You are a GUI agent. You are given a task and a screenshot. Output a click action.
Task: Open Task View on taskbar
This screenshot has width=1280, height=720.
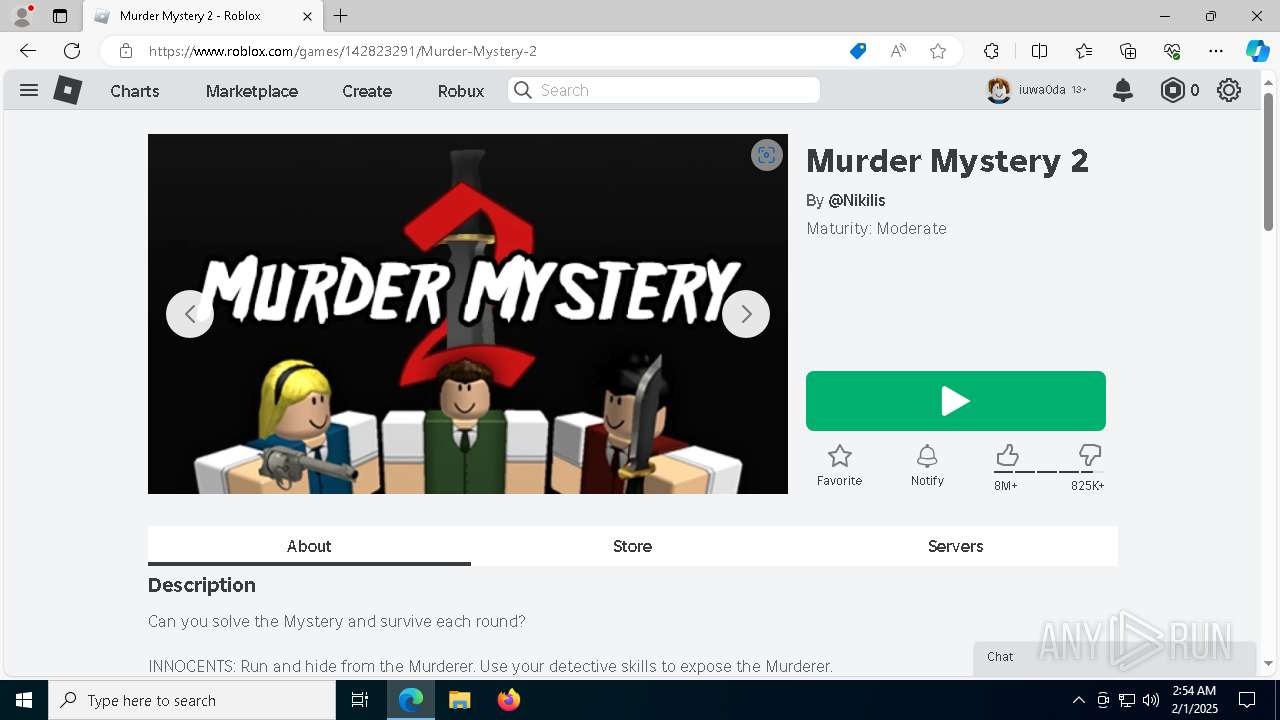pyautogui.click(x=360, y=700)
